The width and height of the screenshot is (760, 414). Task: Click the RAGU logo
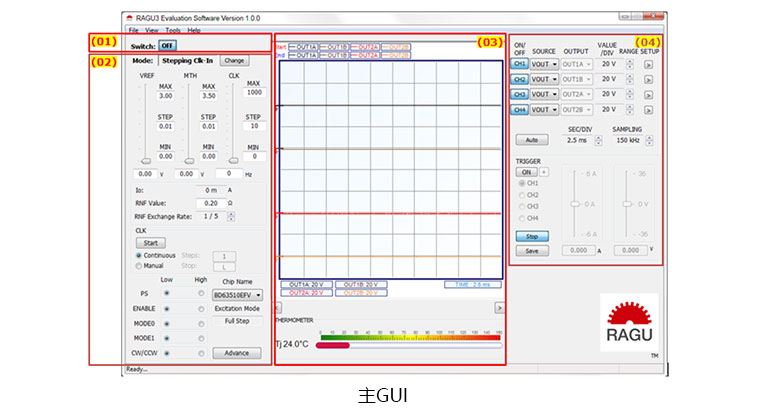(629, 320)
